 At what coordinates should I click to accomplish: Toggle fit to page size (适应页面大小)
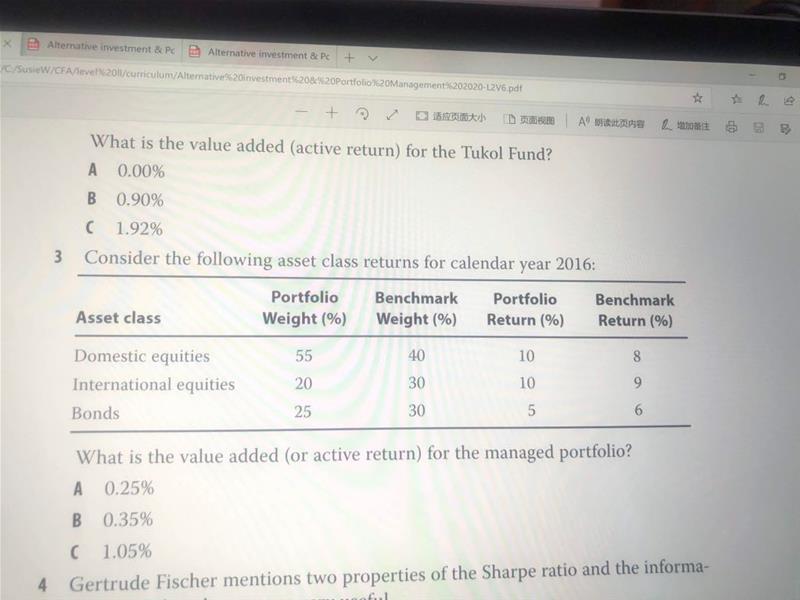click(451, 118)
